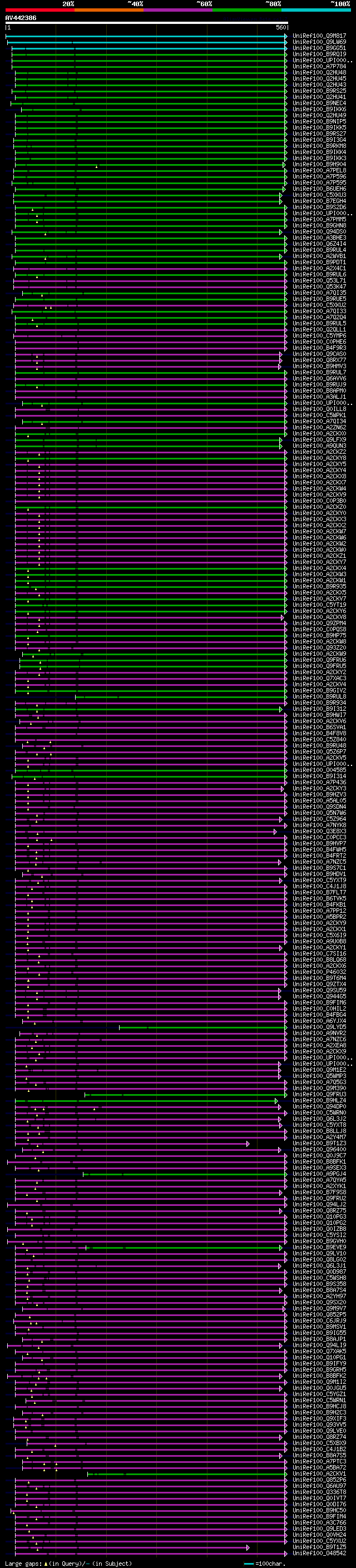Select label UniRef100_Q94DS0
356x1568 pixels.
[x=319, y=232]
